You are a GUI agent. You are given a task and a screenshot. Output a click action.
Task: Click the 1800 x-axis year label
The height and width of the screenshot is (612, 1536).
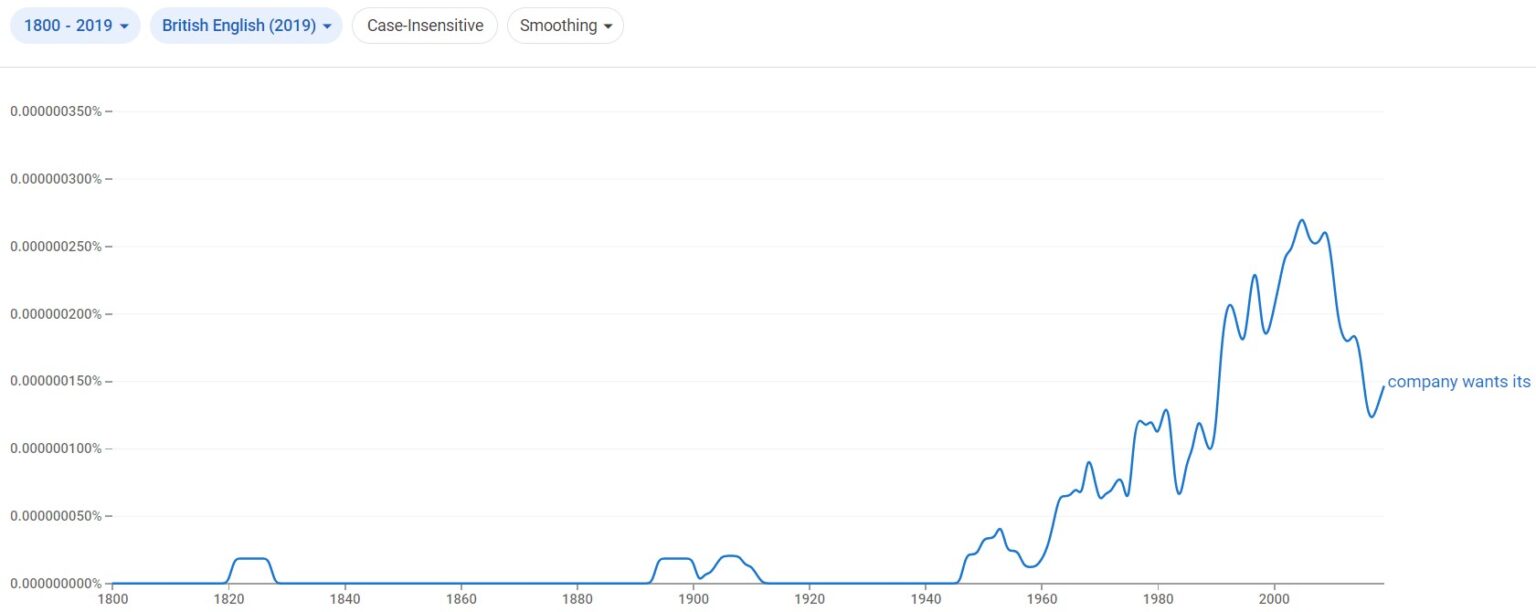[x=113, y=600]
